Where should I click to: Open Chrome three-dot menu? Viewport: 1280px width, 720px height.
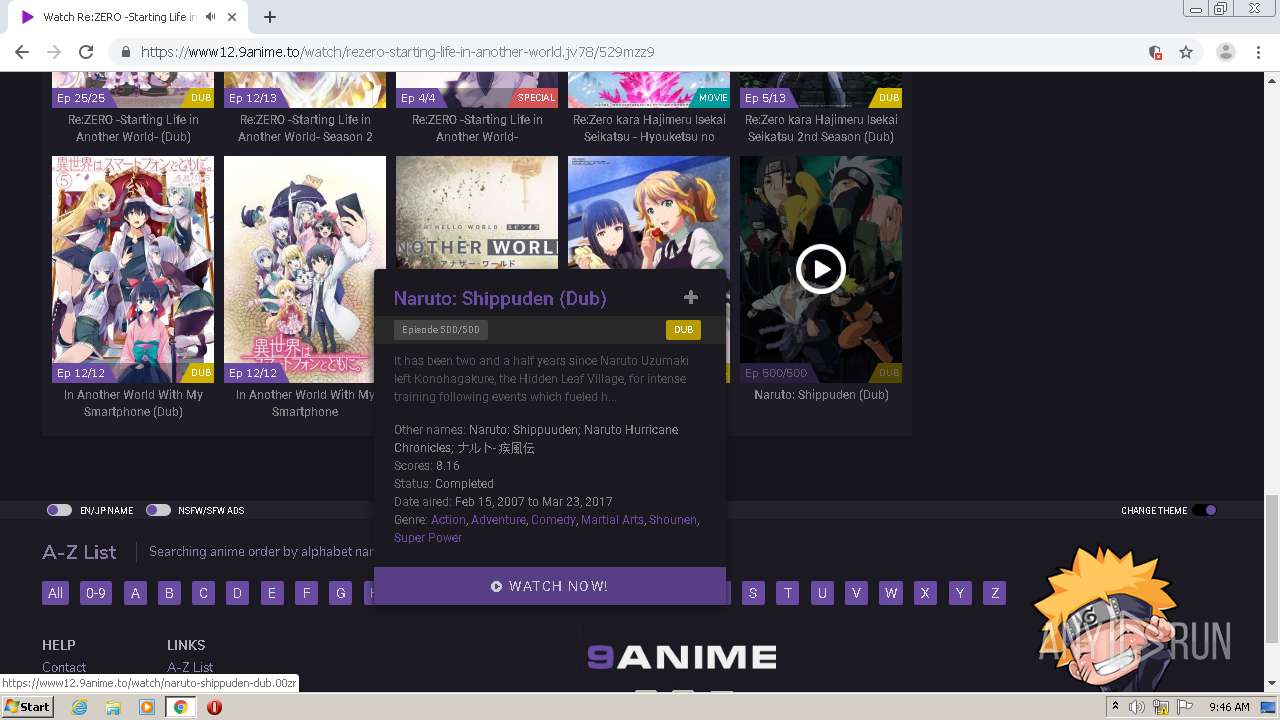point(1258,52)
